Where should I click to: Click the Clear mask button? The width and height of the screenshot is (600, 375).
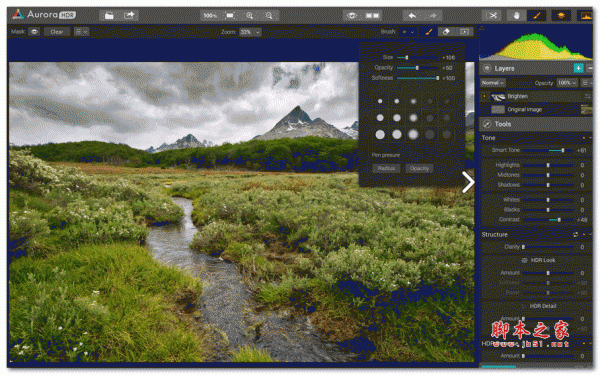(x=57, y=32)
